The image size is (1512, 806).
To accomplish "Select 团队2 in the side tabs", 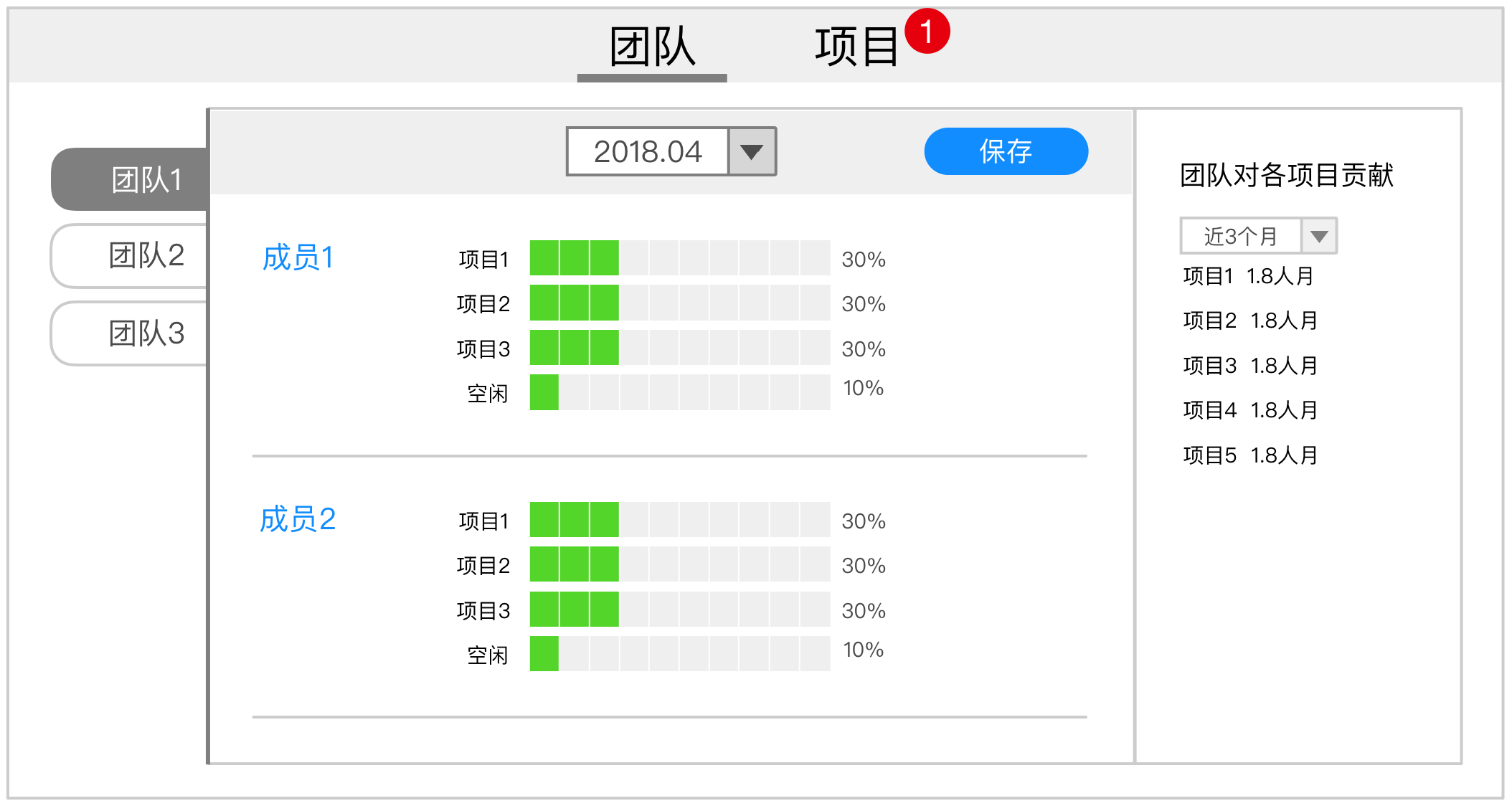I will click(x=136, y=256).
